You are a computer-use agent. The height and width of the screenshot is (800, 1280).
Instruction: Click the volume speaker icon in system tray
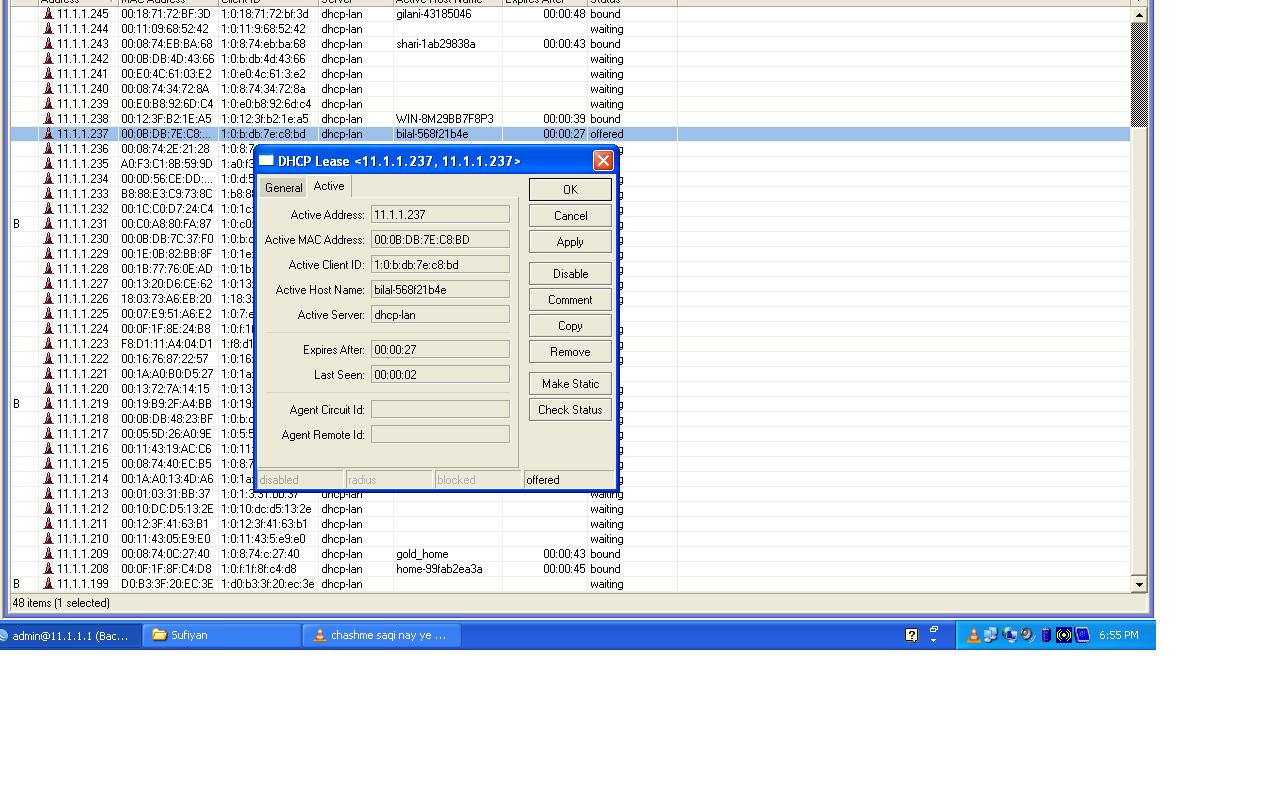click(x=1026, y=634)
